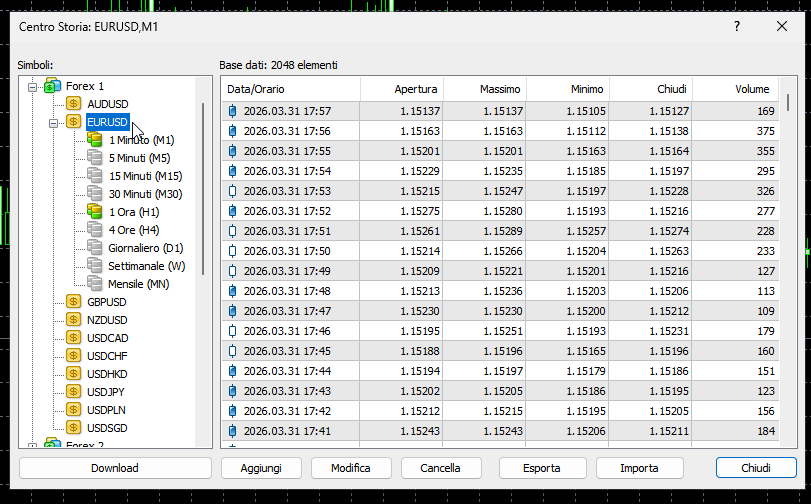Image resolution: width=811 pixels, height=504 pixels.
Task: Click the Modifica button
Action: tap(351, 468)
